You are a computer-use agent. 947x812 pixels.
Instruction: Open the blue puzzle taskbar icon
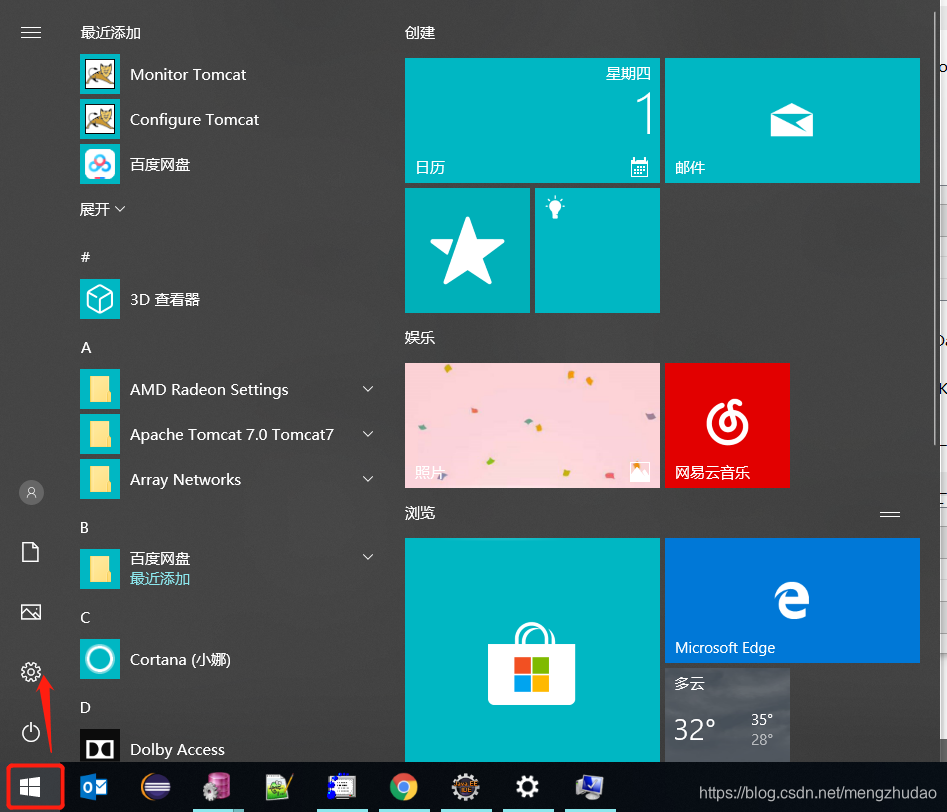(x=341, y=787)
